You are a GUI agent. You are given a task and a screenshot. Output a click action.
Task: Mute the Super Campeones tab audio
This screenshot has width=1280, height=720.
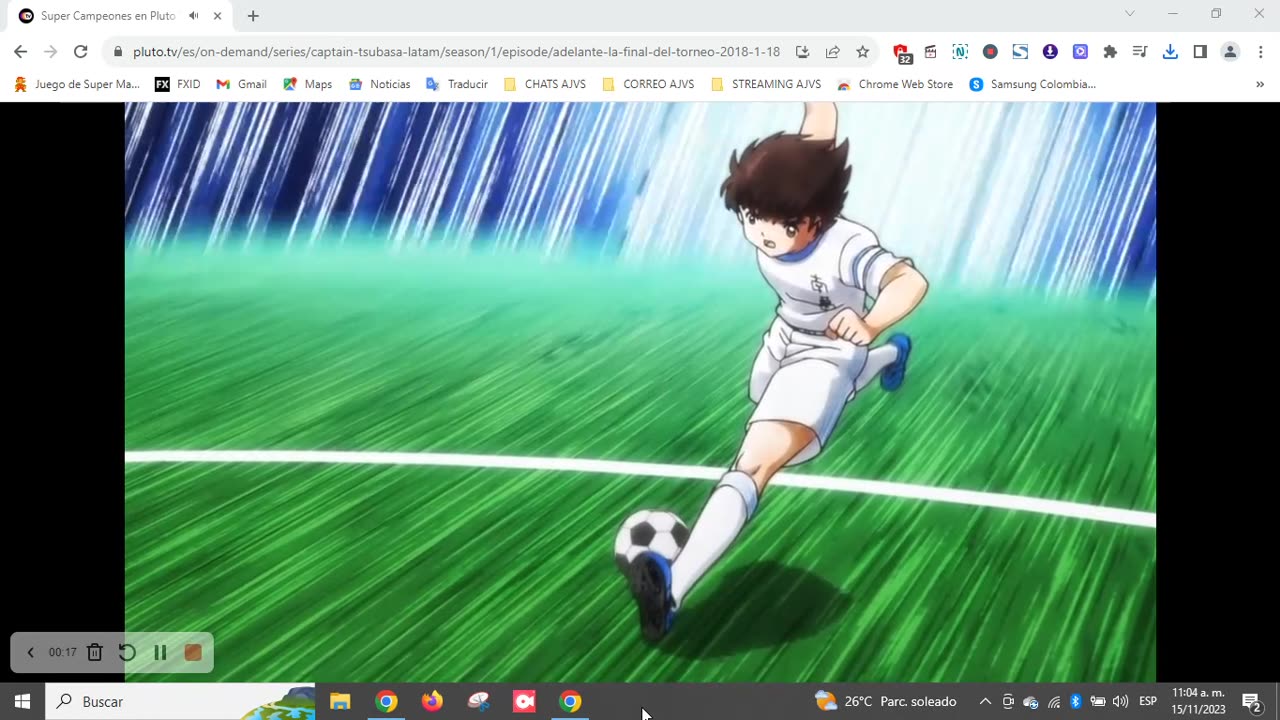[x=193, y=16]
